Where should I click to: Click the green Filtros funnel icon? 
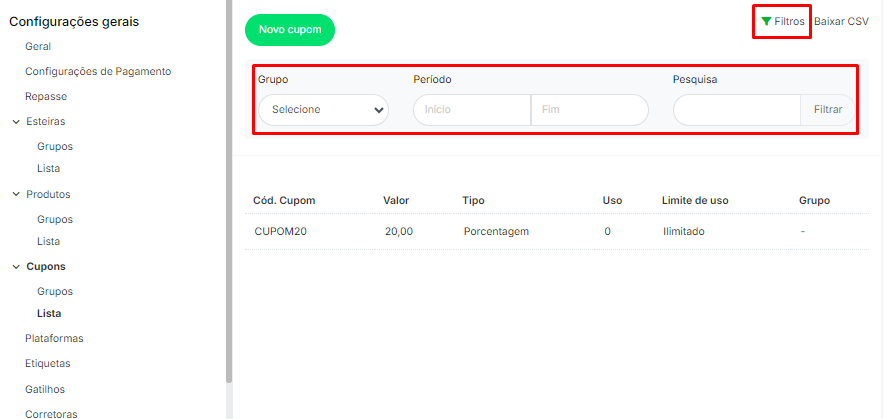[x=766, y=21]
